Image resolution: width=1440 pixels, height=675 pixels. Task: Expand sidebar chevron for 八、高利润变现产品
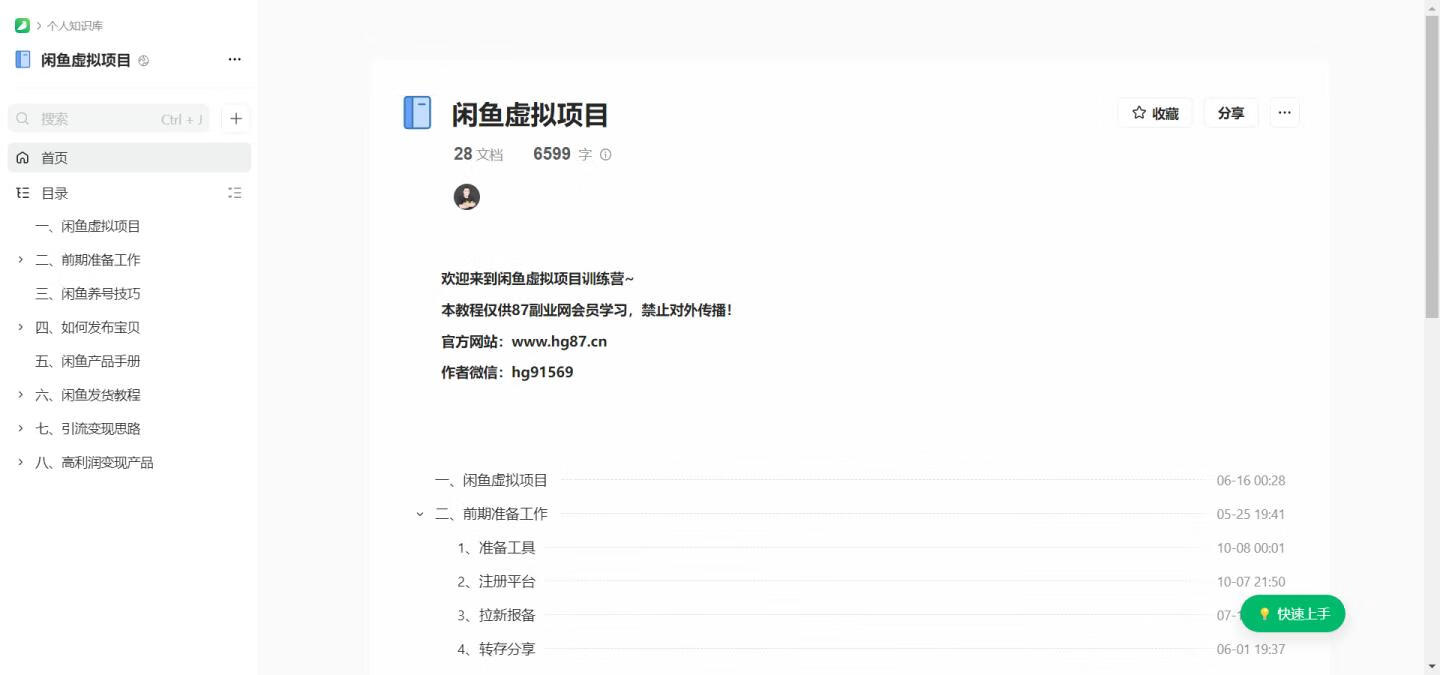(20, 462)
